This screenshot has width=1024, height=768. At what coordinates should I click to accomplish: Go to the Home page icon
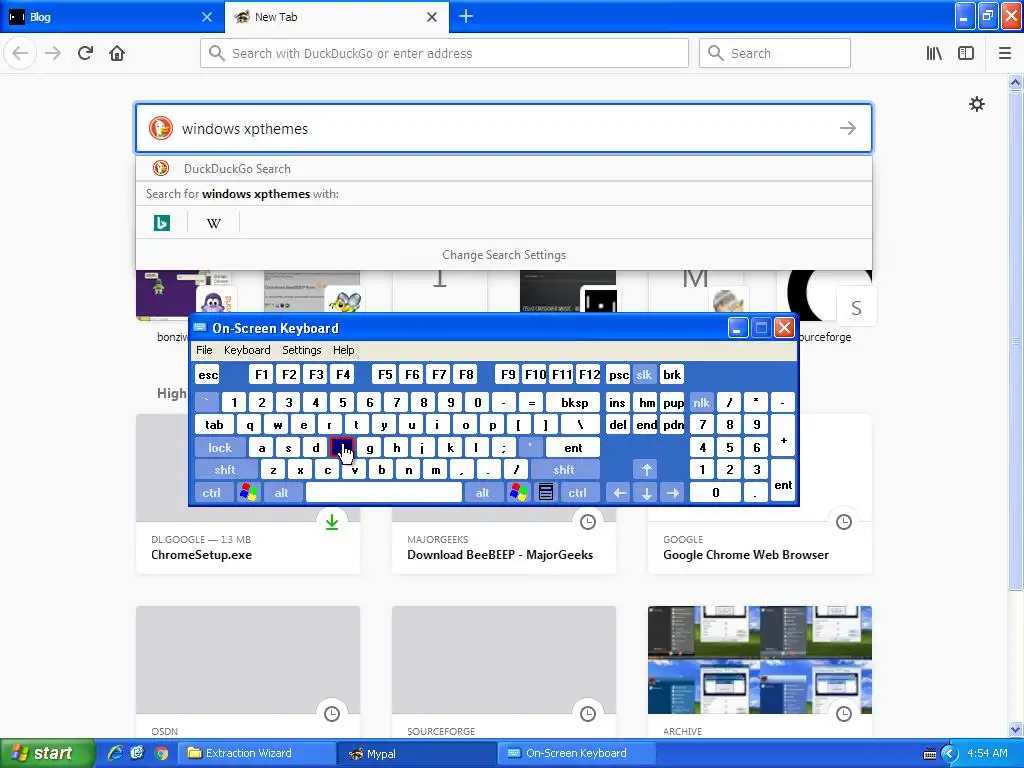tap(117, 53)
